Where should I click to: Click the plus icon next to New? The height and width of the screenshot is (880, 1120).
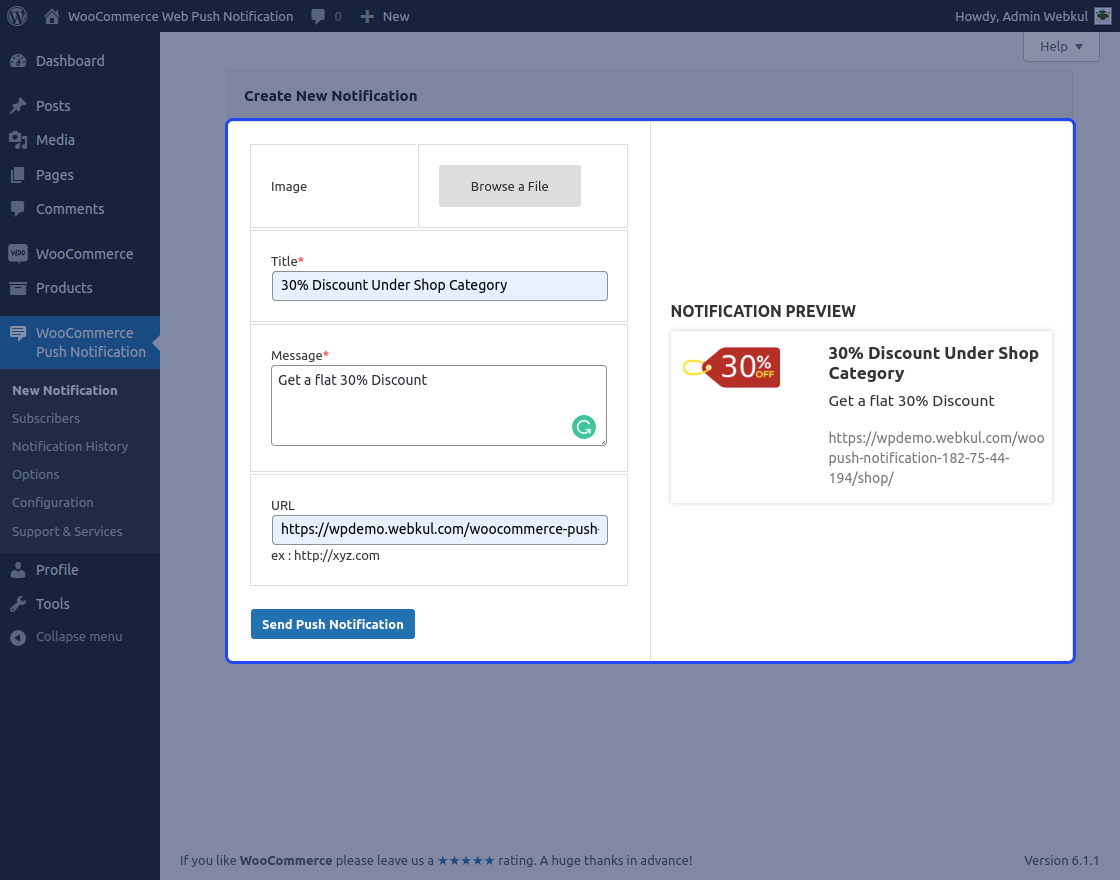[x=367, y=16]
